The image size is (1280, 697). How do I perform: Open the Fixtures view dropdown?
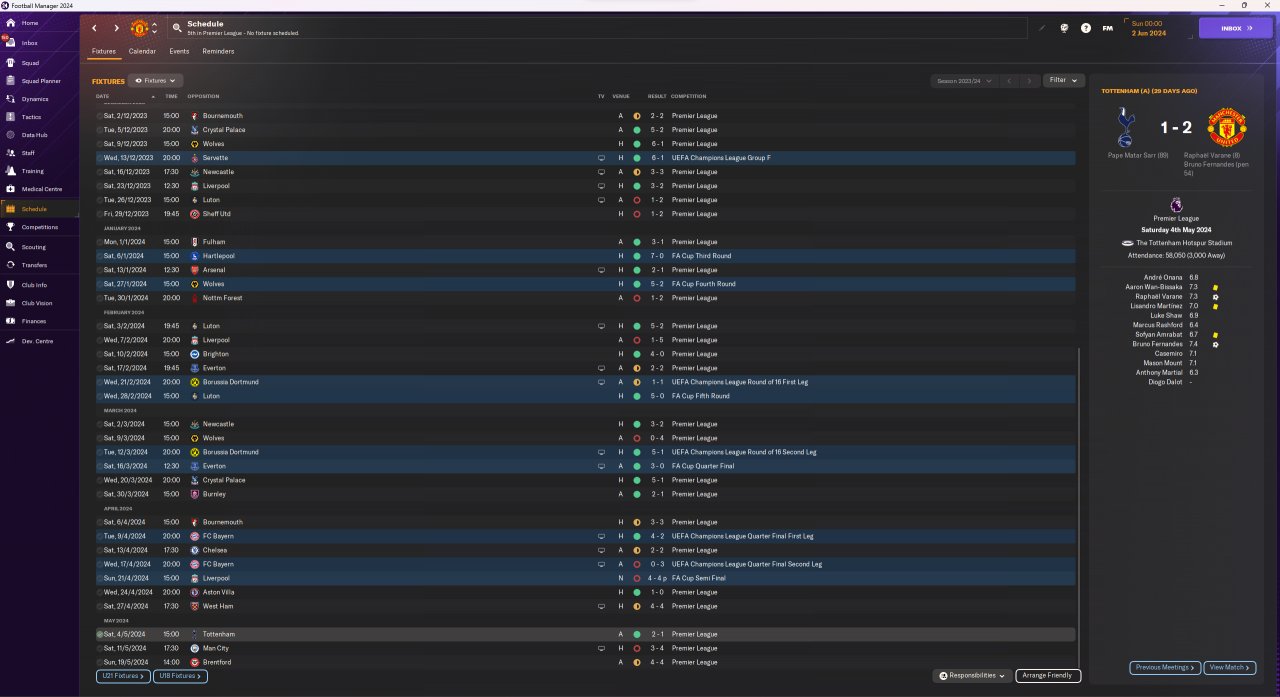tap(155, 80)
